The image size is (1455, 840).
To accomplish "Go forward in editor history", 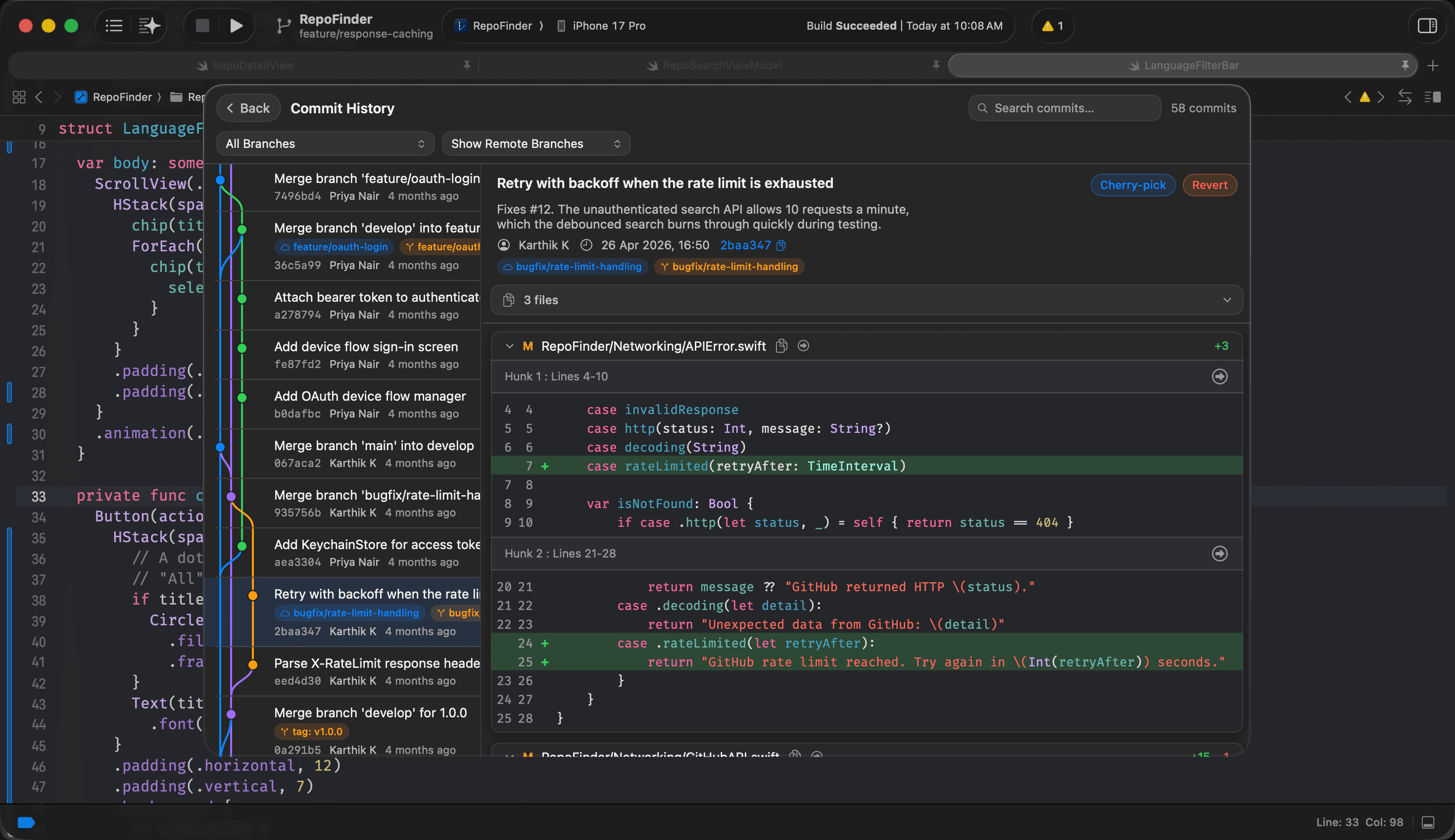I will (x=57, y=97).
